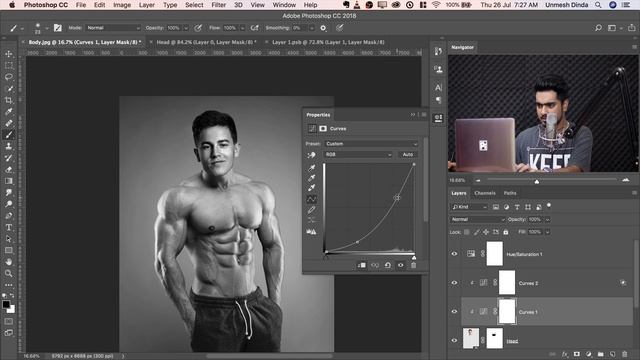This screenshot has height=360, width=640.
Task: Hide the Hue/Saturation 1 layer
Action: (x=454, y=254)
